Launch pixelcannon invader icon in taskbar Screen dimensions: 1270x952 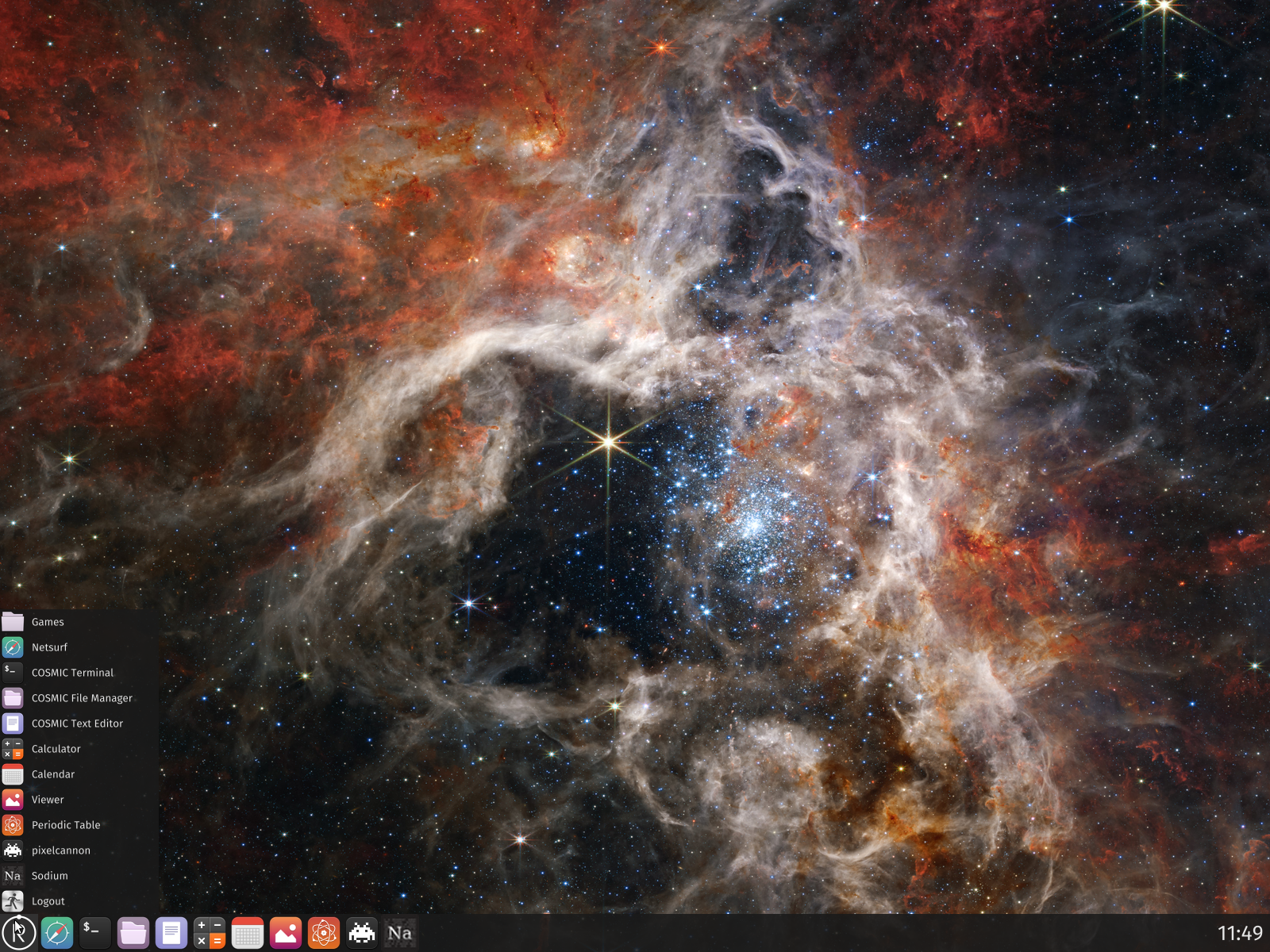click(x=362, y=933)
